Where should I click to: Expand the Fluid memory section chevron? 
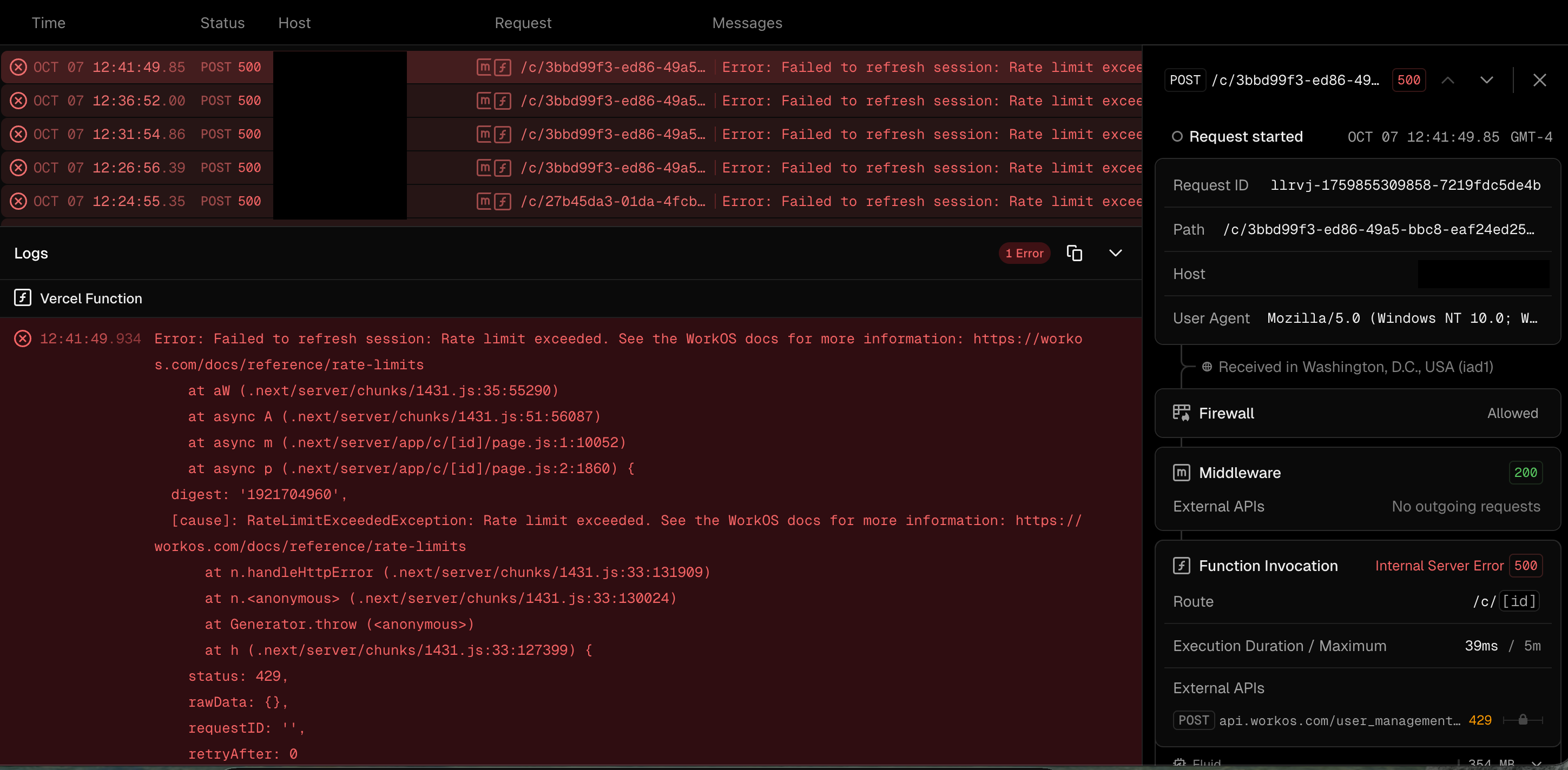coord(1536,763)
